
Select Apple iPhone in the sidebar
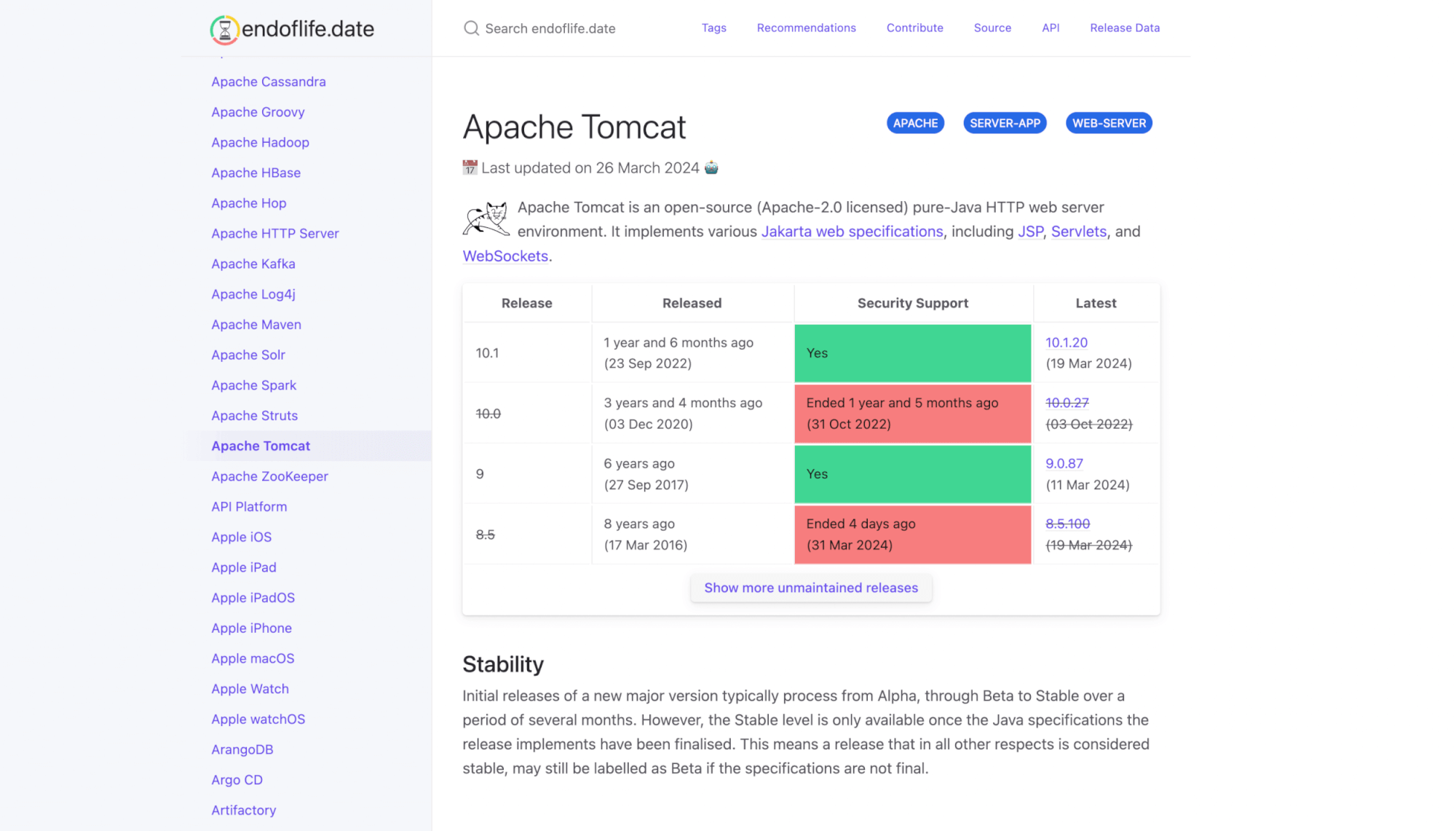pos(251,628)
